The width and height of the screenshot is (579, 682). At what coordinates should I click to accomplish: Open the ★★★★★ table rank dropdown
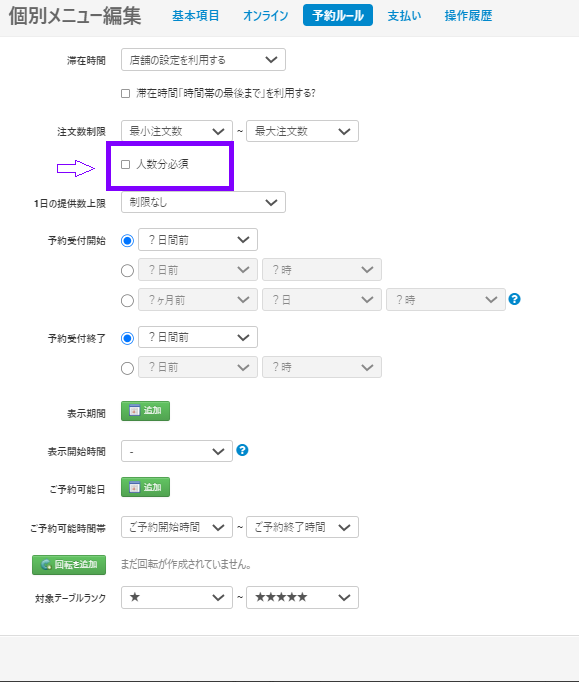[x=302, y=597]
